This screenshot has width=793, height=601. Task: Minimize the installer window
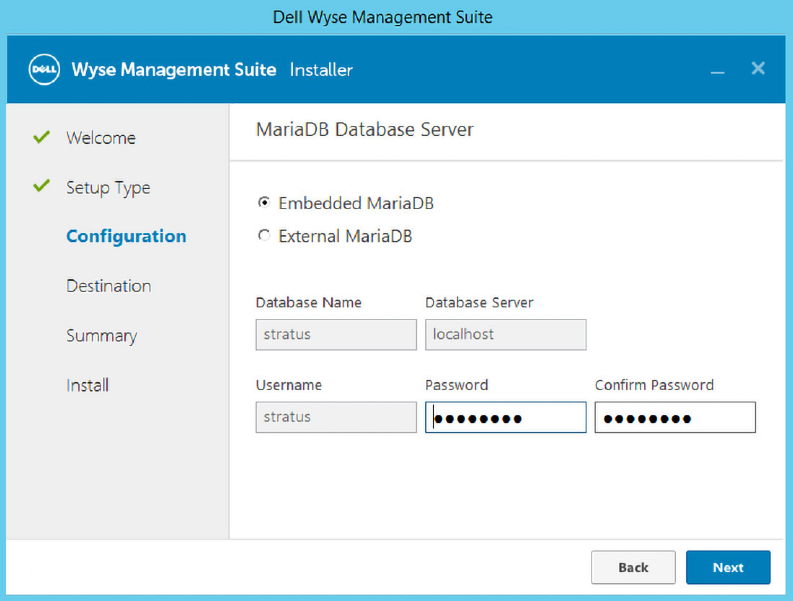pyautogui.click(x=717, y=72)
